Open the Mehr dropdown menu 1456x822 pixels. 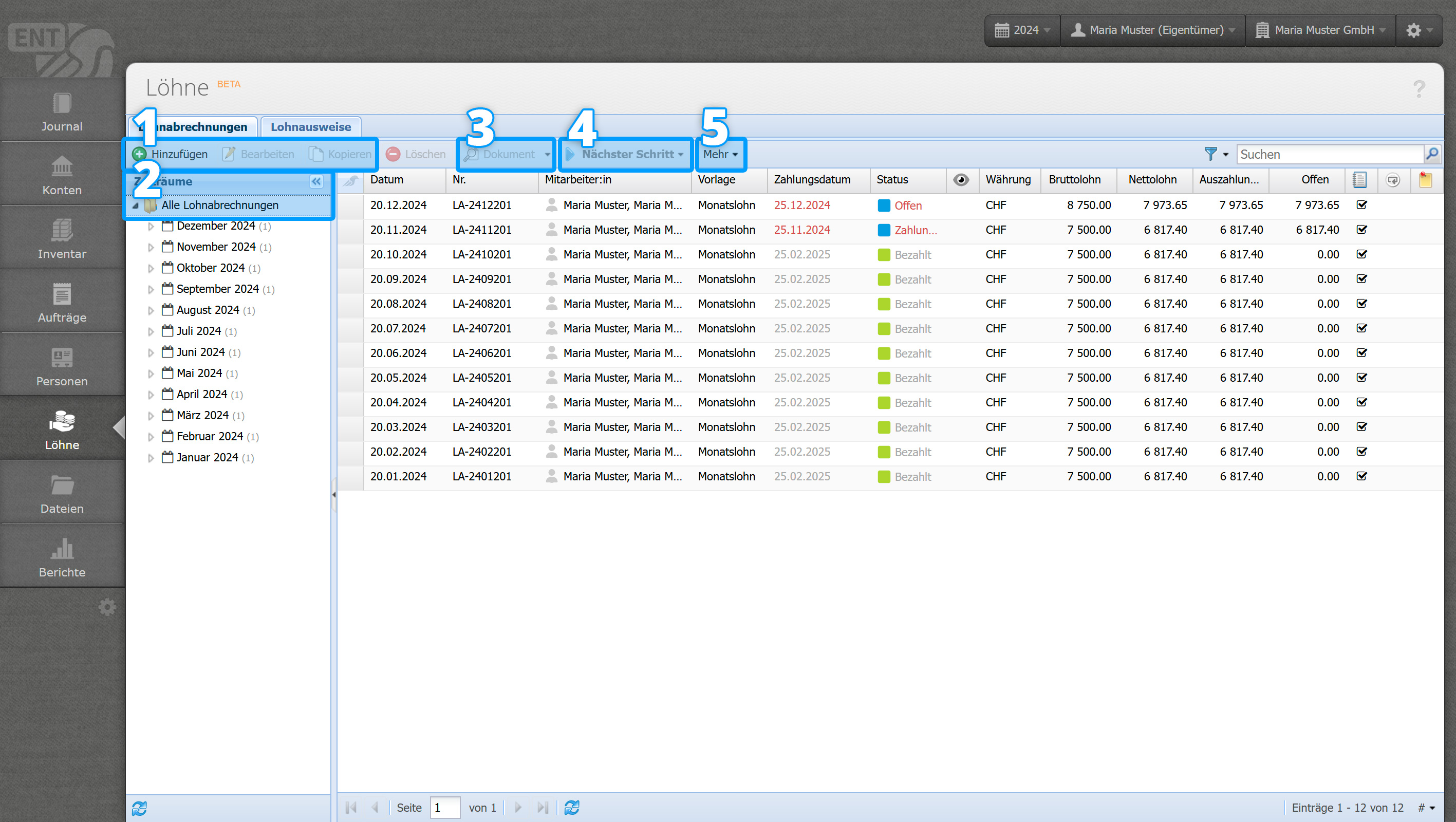pyautogui.click(x=720, y=154)
